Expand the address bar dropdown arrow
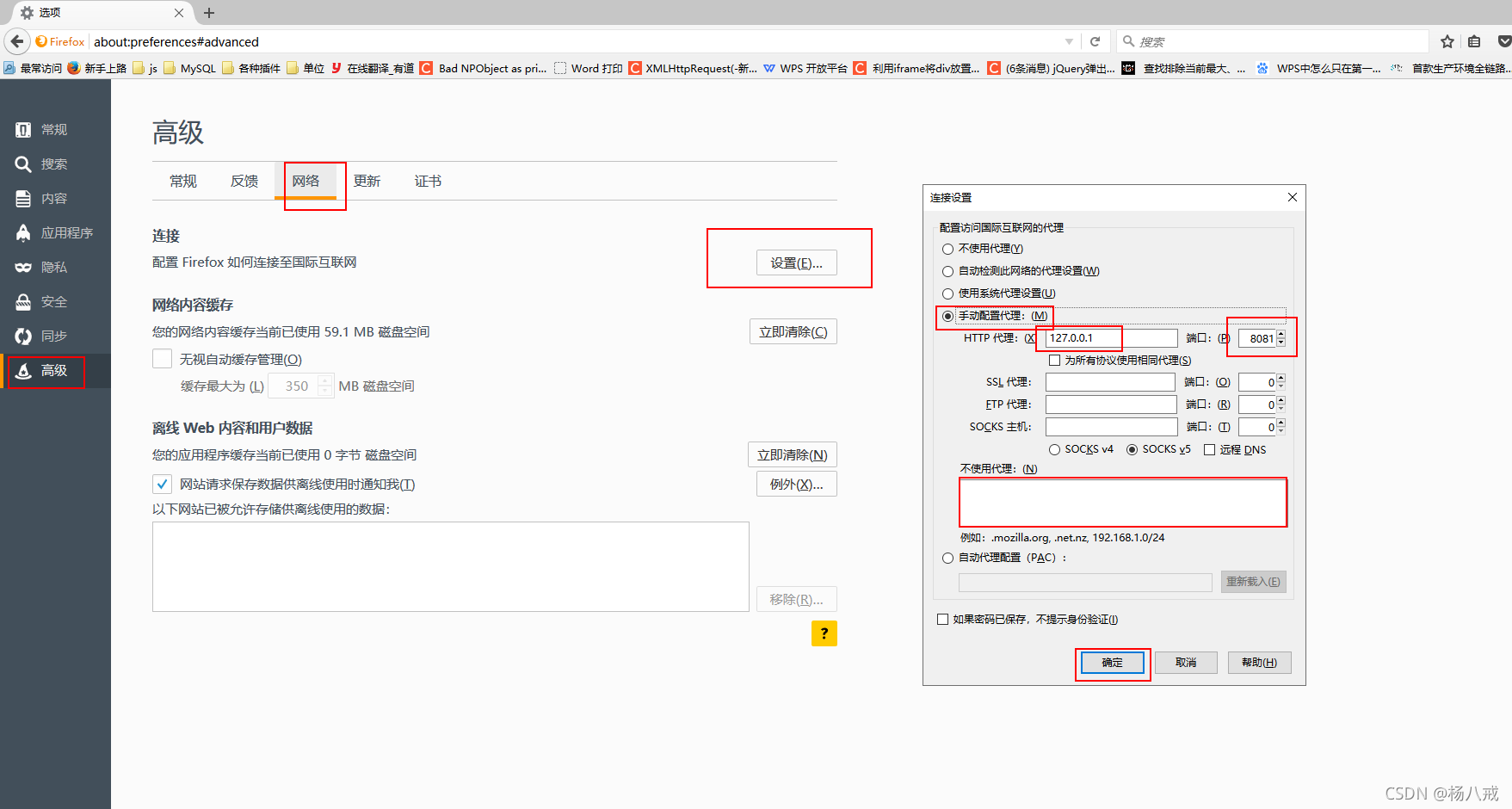Viewport: 1512px width, 809px height. coord(1069,41)
